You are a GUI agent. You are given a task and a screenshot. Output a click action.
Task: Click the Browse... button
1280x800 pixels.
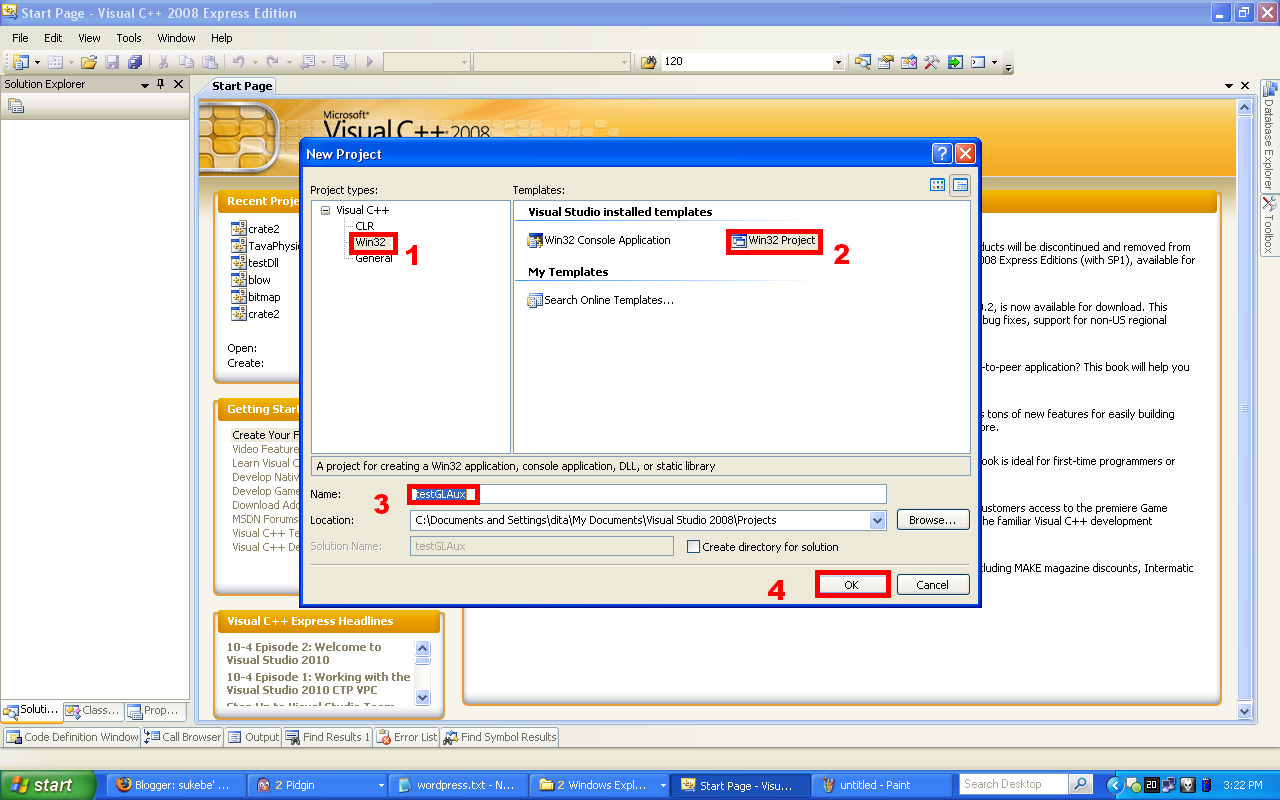pos(933,520)
